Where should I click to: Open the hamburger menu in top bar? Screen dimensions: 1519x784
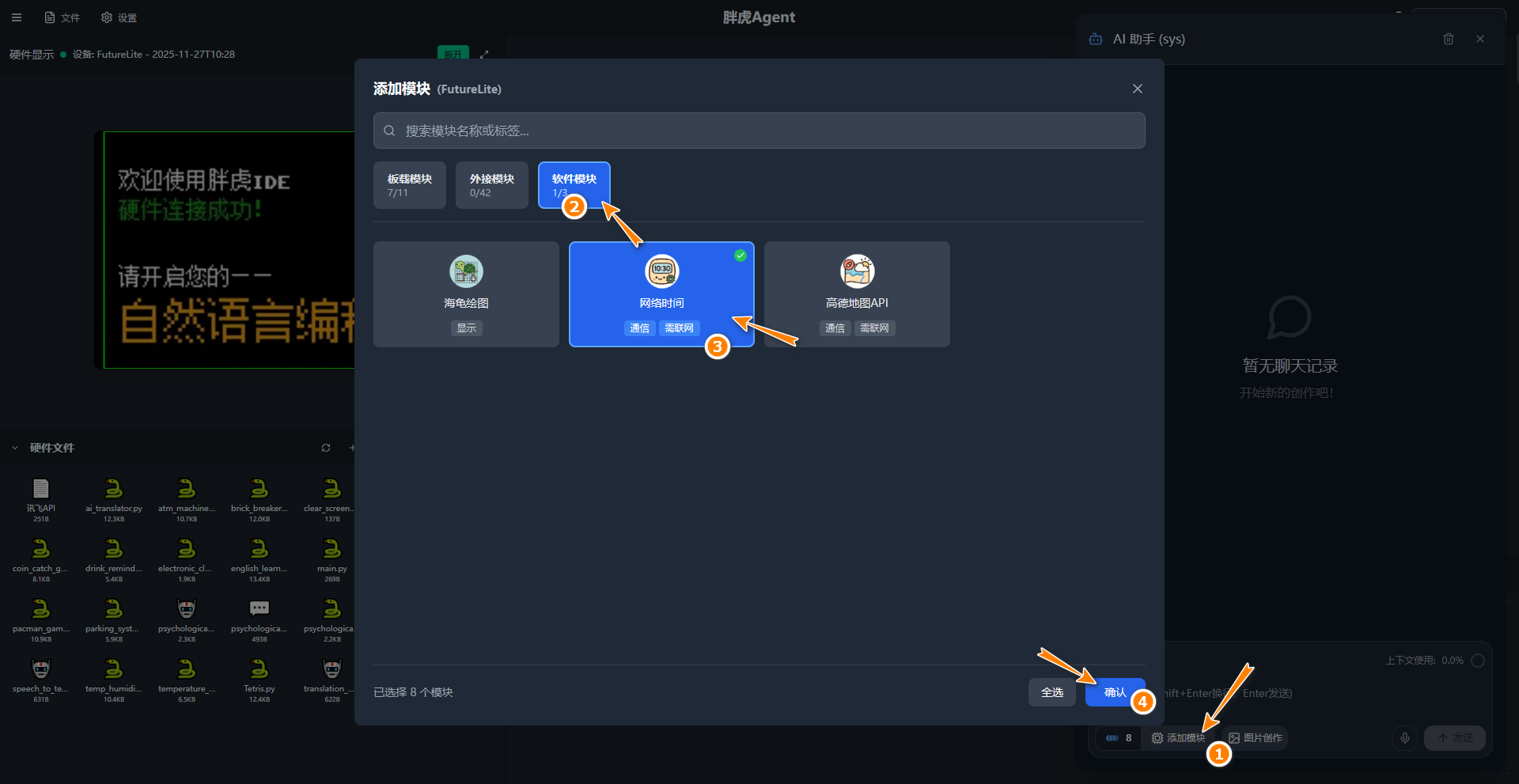coord(17,17)
